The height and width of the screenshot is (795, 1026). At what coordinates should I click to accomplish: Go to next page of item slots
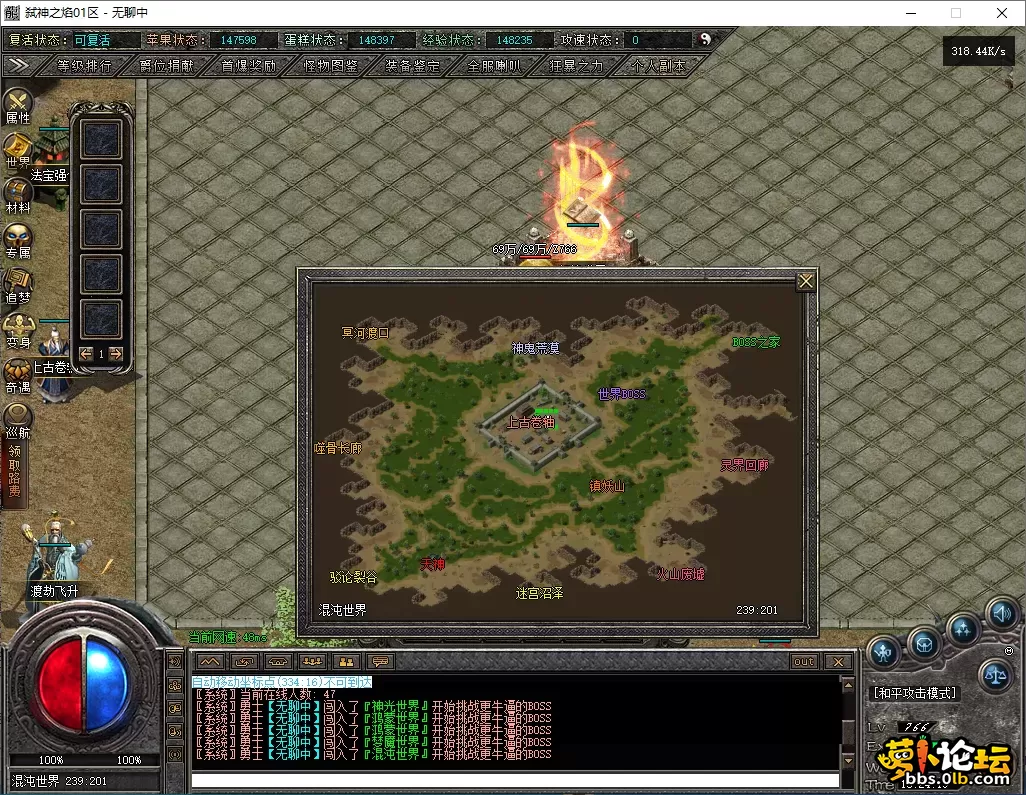[x=116, y=353]
